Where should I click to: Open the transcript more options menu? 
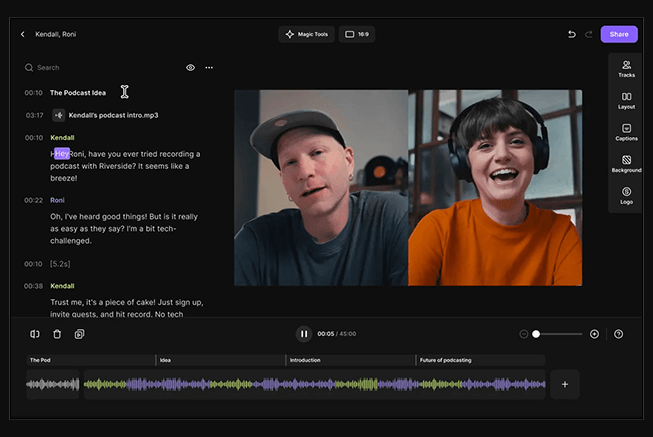209,68
